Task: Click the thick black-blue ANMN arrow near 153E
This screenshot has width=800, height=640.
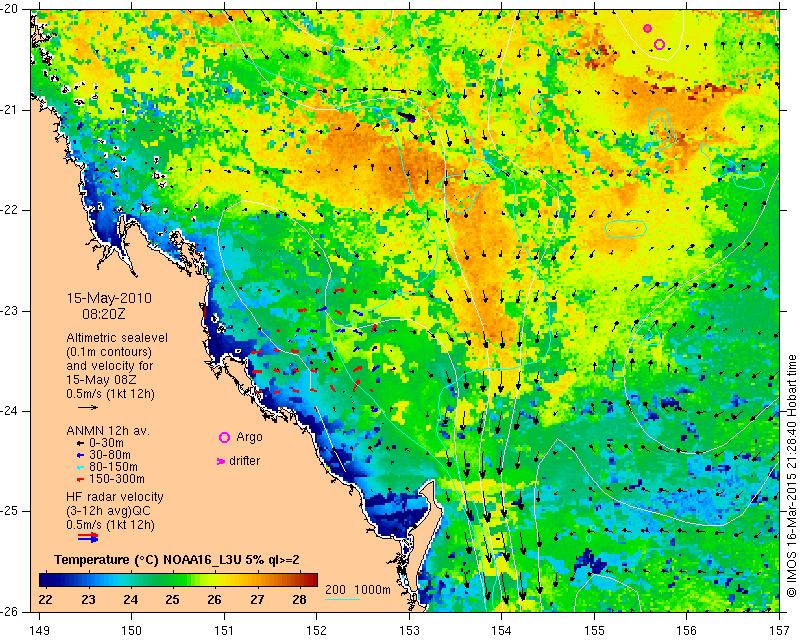Action: pyautogui.click(x=407, y=117)
